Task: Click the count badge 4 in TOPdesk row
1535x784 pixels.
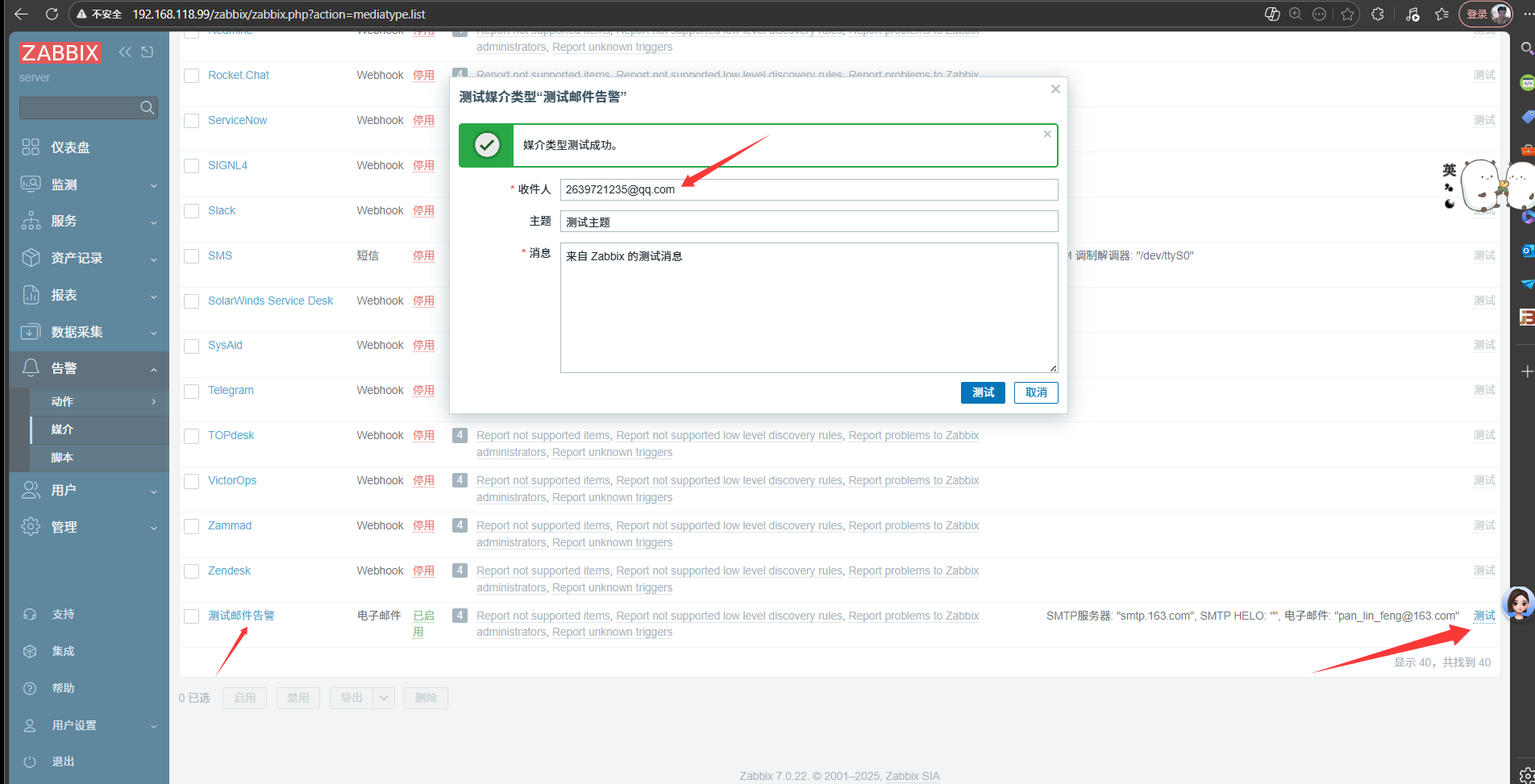Action: point(460,435)
